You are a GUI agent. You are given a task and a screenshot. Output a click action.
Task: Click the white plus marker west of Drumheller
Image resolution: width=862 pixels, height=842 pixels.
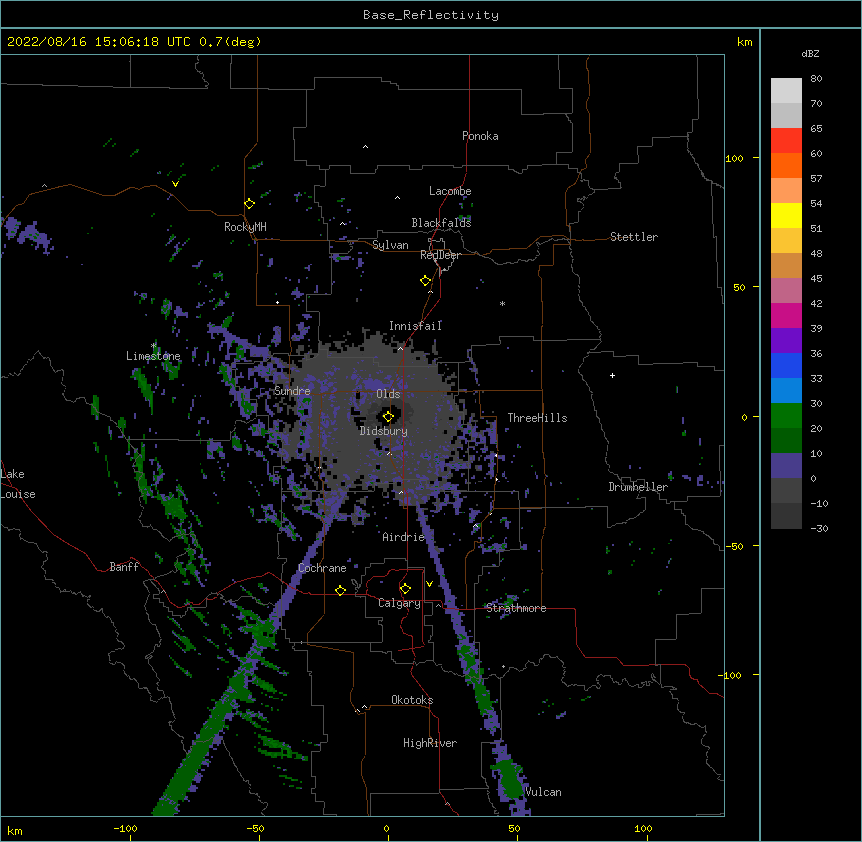pyautogui.click(x=612, y=376)
